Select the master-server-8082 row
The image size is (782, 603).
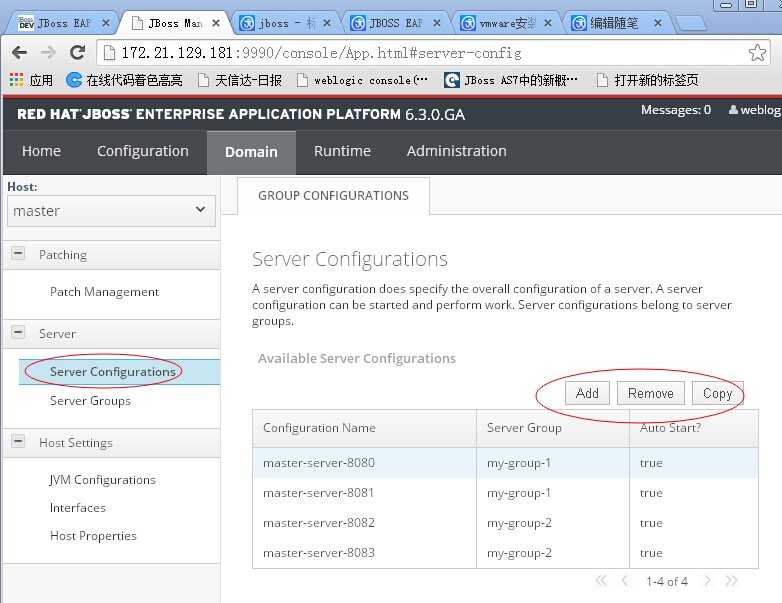(505, 523)
